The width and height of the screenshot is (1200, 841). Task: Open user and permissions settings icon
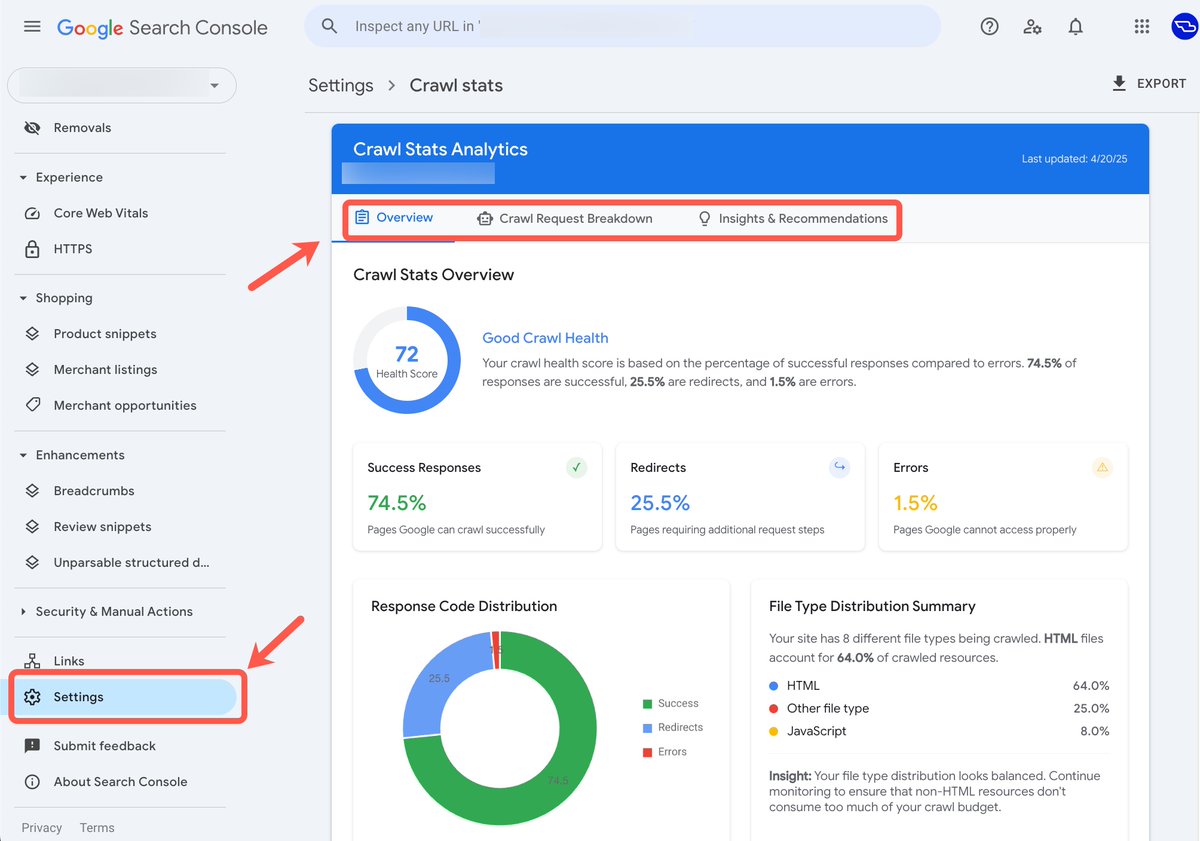[x=1033, y=27]
